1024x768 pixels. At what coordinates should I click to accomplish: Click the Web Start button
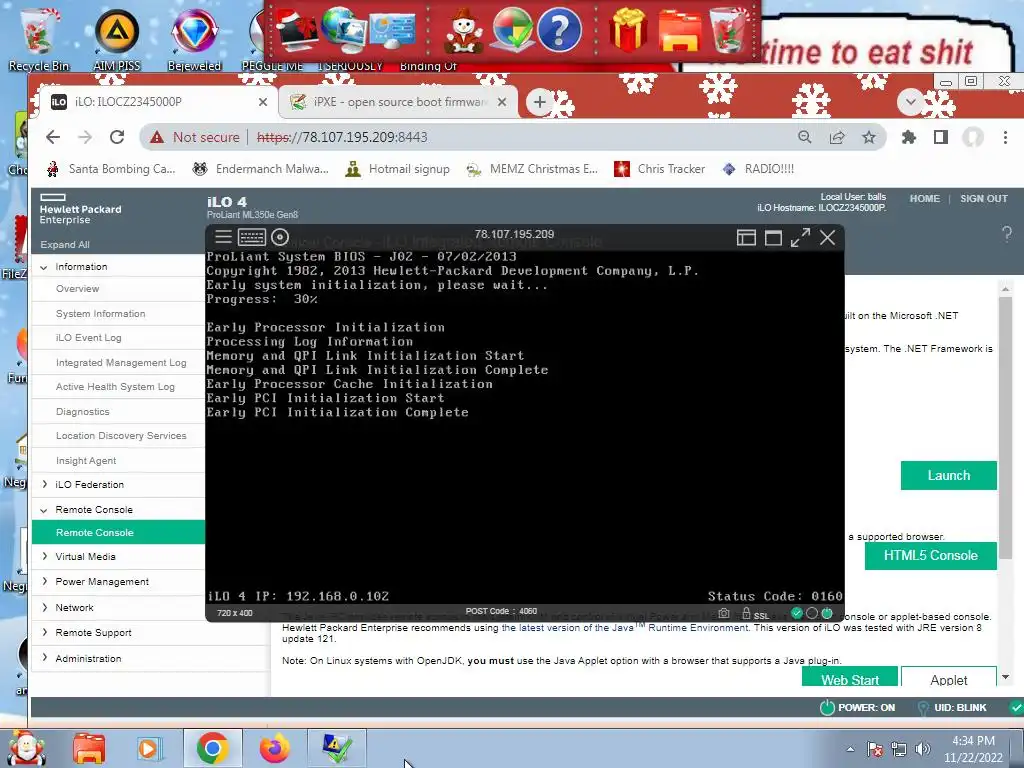(x=850, y=677)
